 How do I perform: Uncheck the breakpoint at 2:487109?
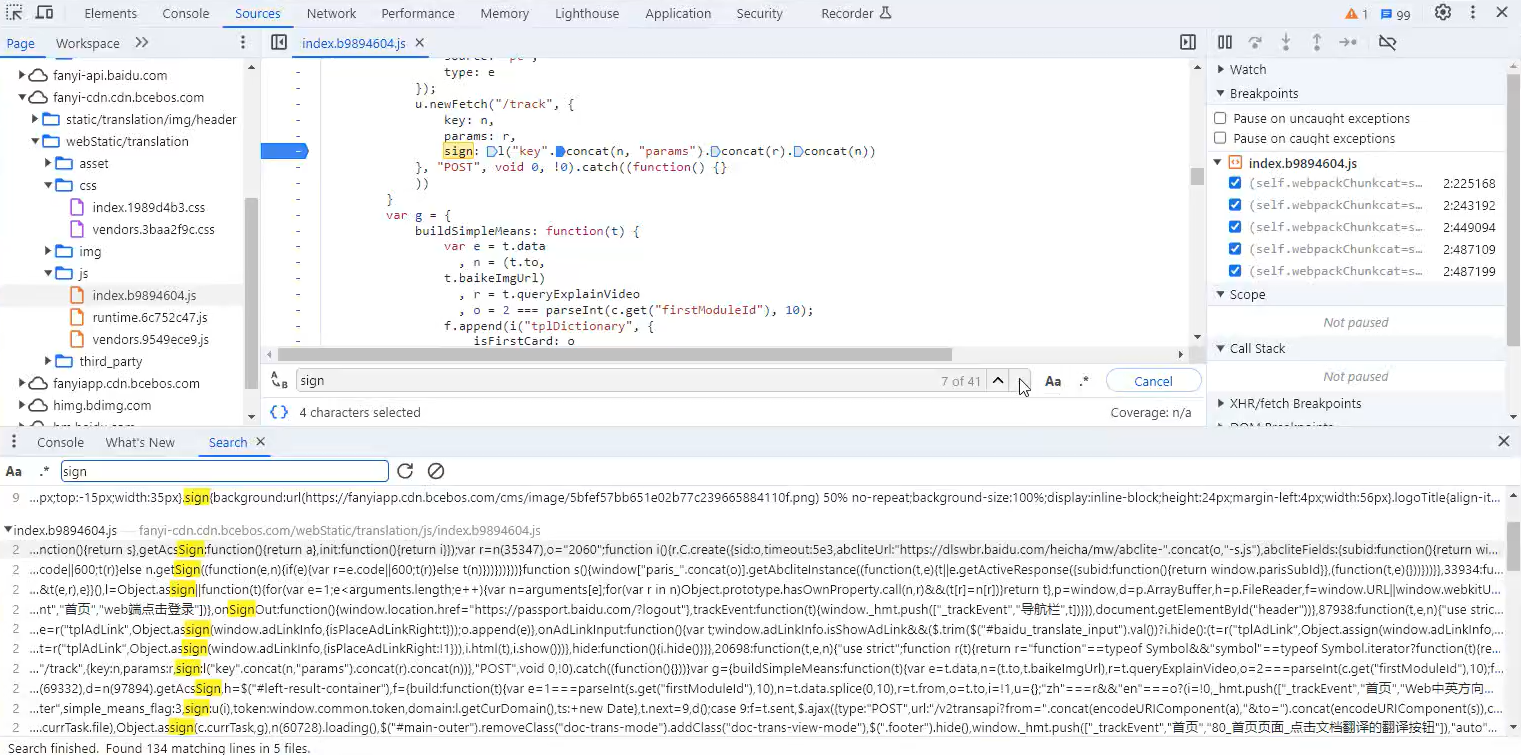[1235, 249]
